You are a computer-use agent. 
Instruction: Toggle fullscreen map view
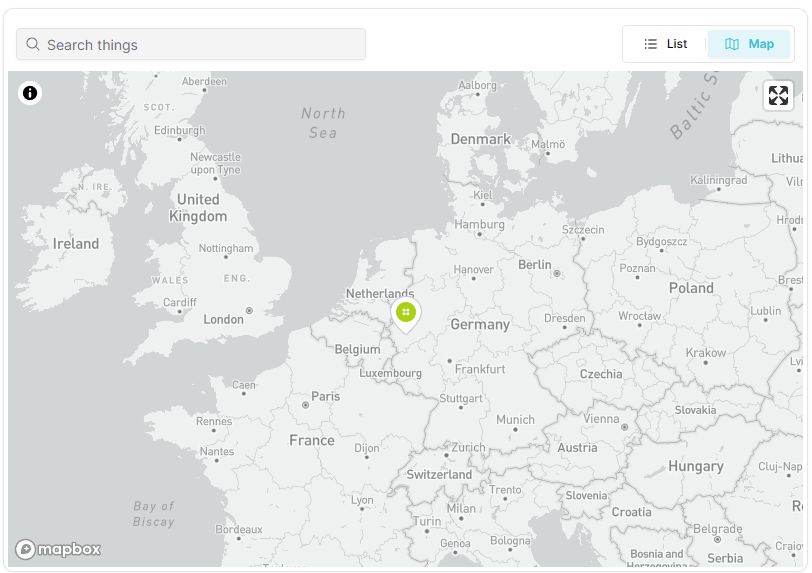click(778, 96)
